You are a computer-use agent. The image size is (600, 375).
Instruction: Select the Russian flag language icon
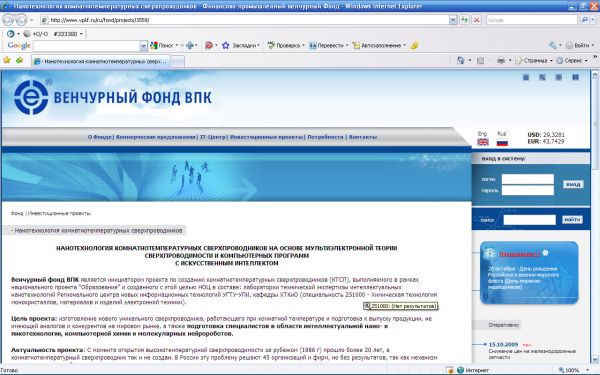click(x=502, y=142)
